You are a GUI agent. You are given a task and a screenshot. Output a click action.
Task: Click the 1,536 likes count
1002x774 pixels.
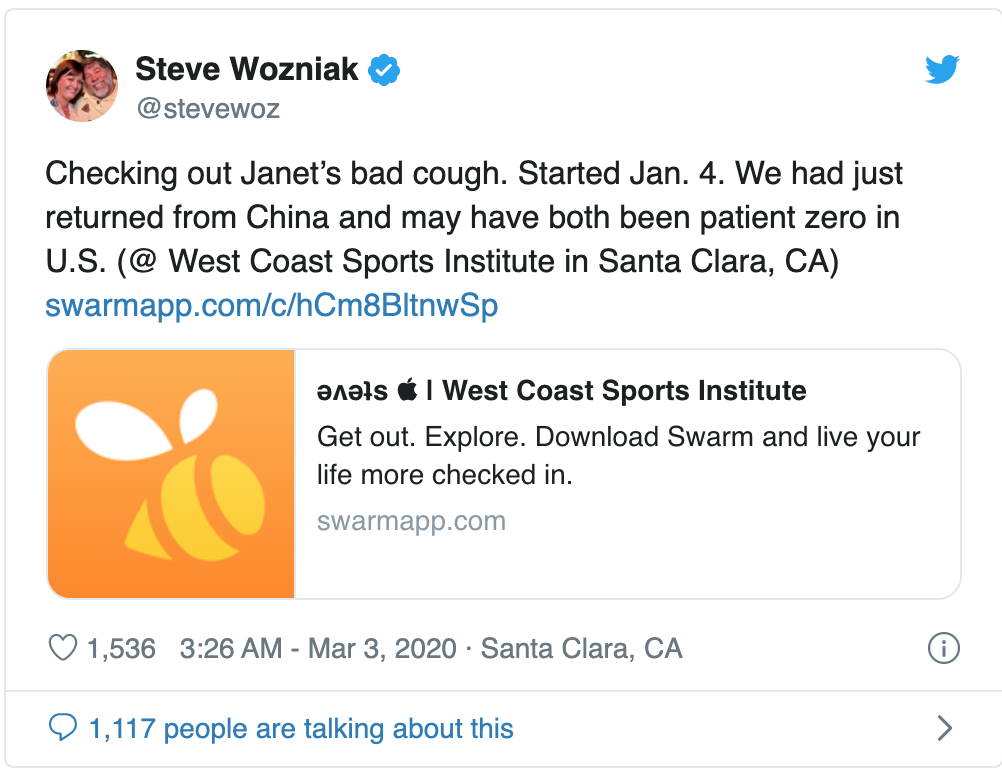[121, 649]
